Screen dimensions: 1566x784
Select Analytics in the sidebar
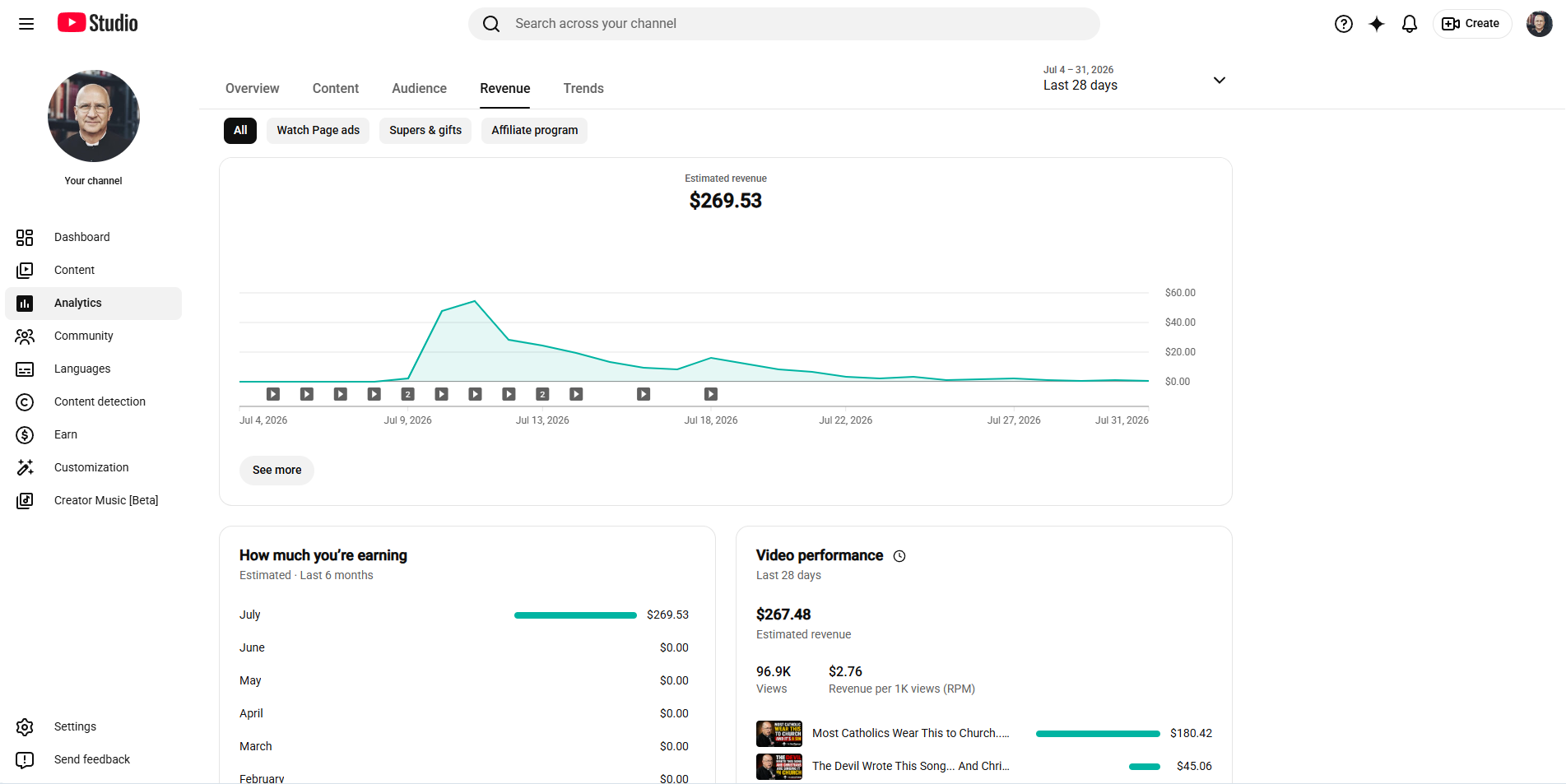coord(94,303)
